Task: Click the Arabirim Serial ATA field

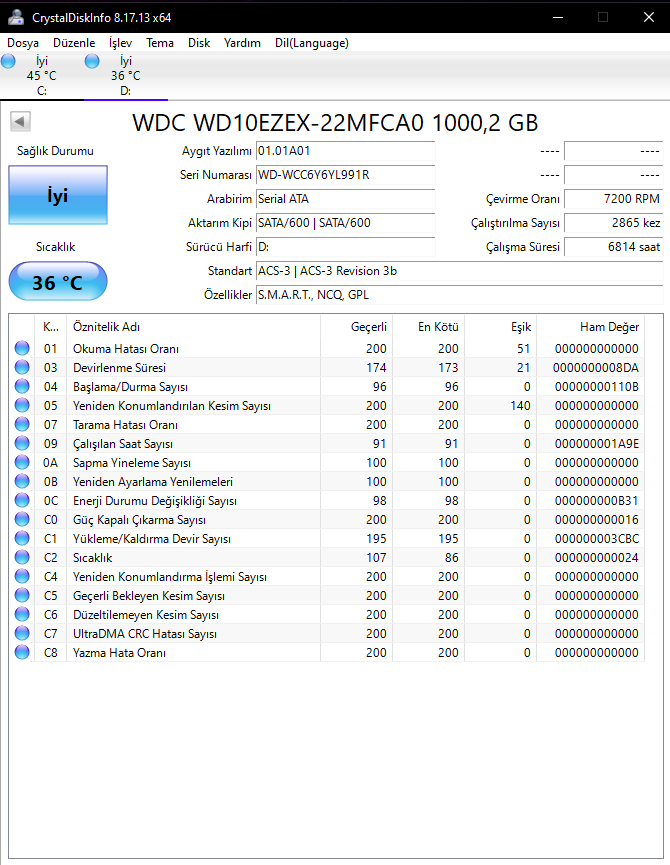Action: pyautogui.click(x=345, y=199)
